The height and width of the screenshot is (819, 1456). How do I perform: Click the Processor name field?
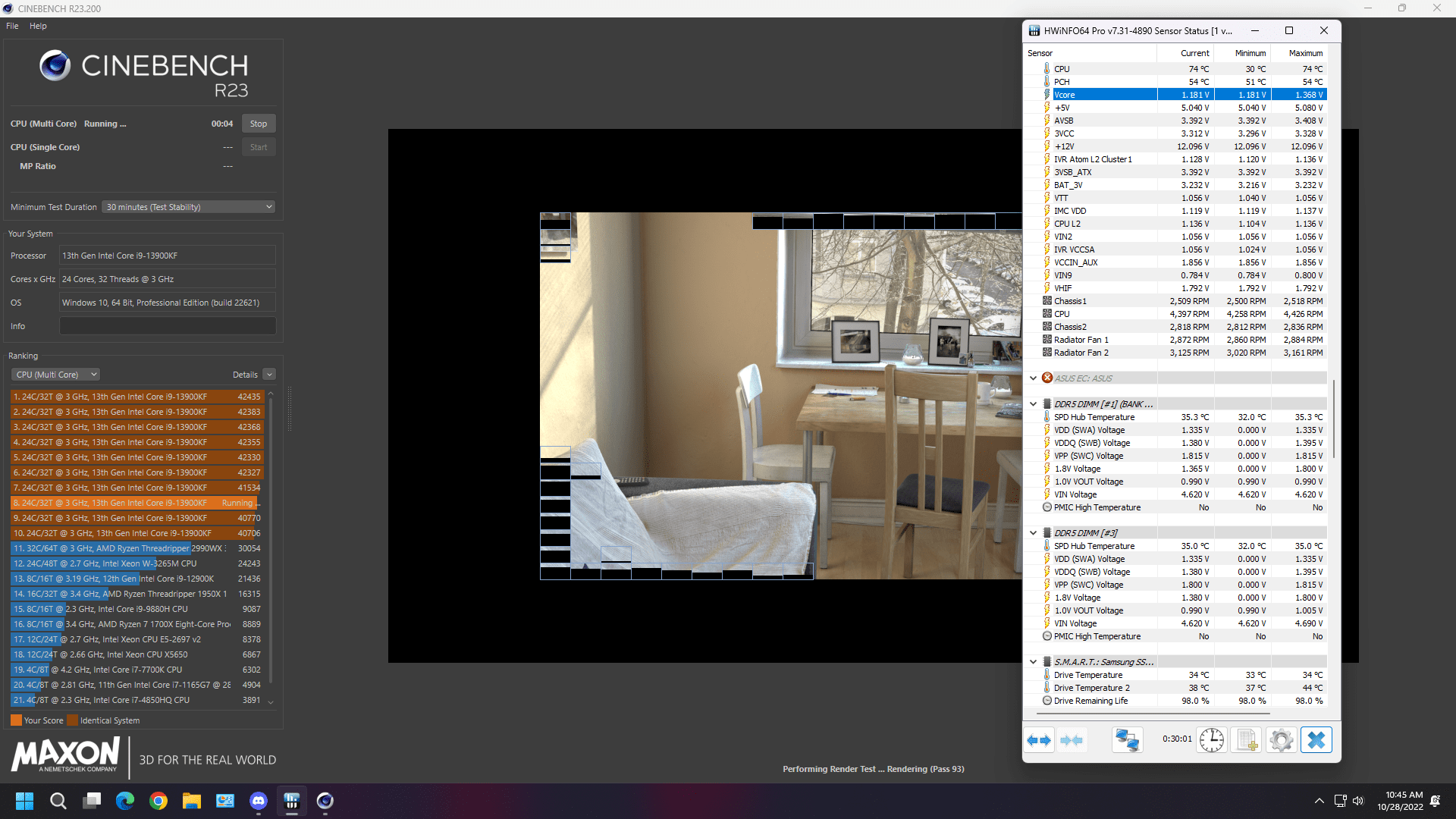(168, 256)
